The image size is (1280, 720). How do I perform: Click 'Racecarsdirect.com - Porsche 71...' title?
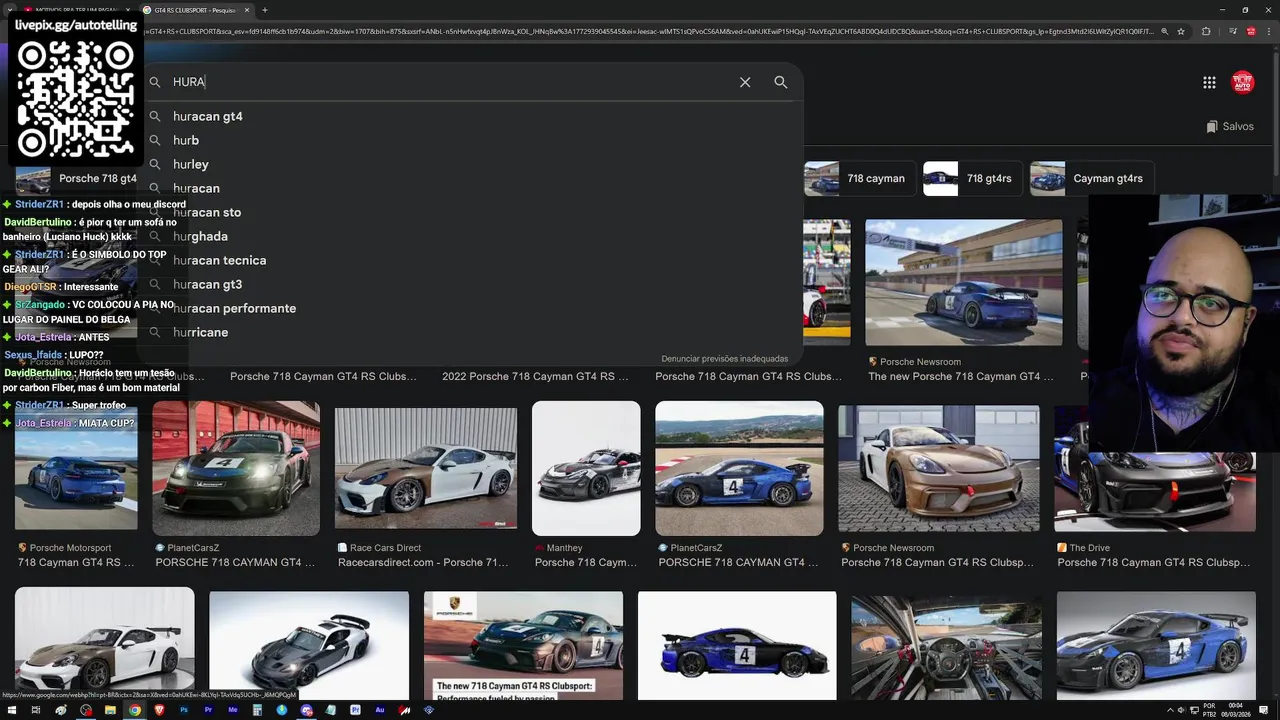424,563
